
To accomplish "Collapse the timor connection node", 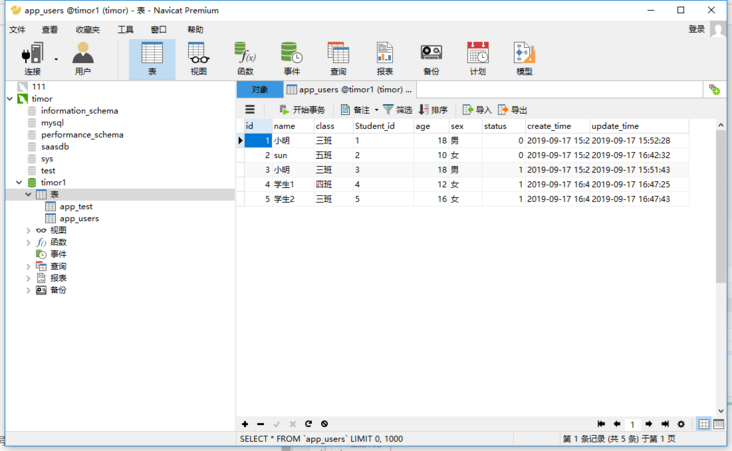I will click(10, 99).
